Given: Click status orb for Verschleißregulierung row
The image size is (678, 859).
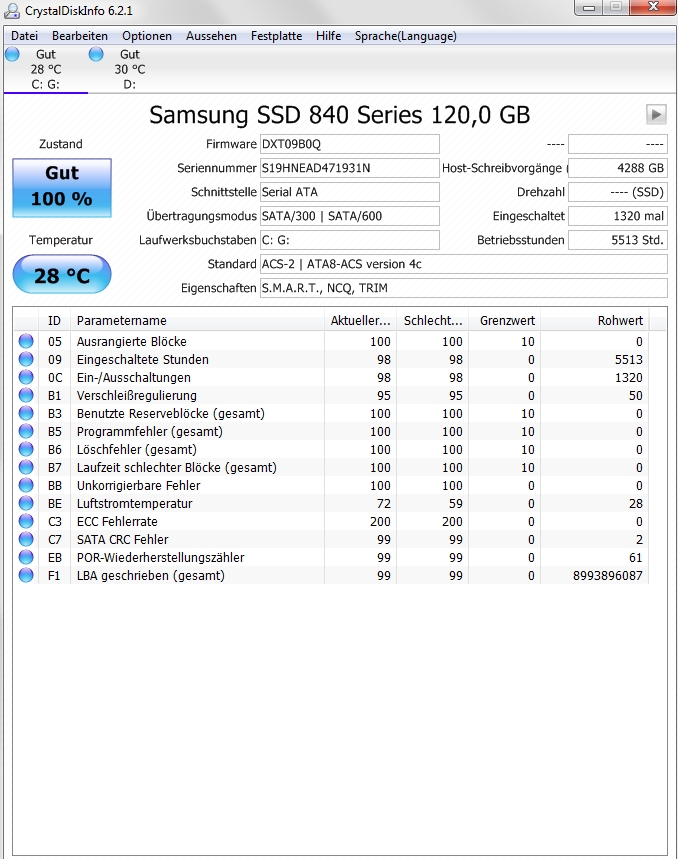Looking at the screenshot, I should pyautogui.click(x=26, y=396).
